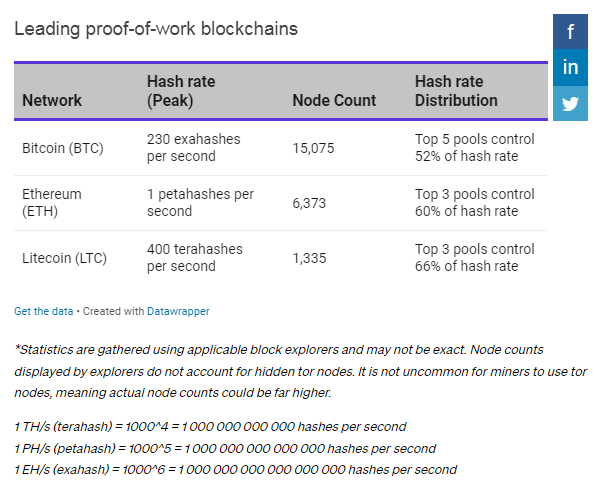Click the Hash rate Distribution column header
598x490 pixels.
(x=456, y=91)
